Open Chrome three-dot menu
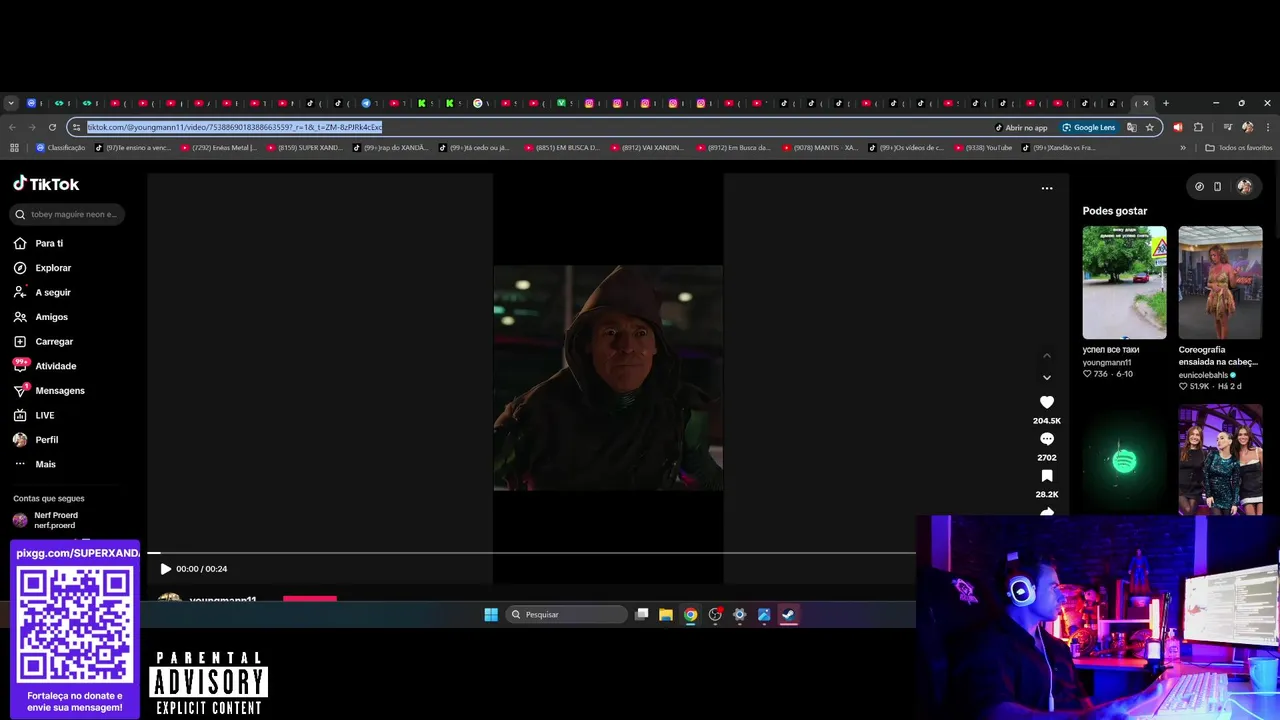The height and width of the screenshot is (720, 1280). click(x=1268, y=127)
